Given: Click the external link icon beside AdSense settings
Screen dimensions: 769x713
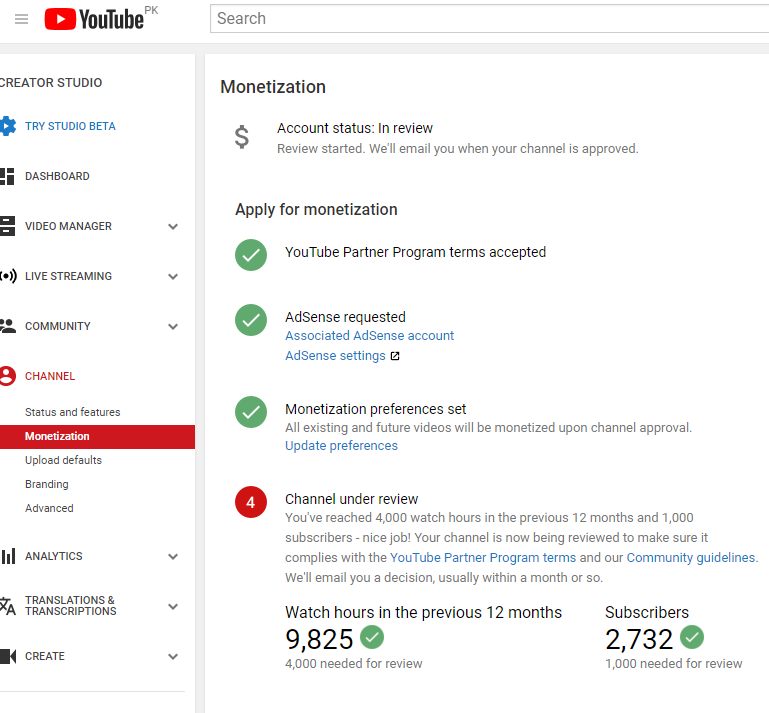Looking at the screenshot, I should tap(395, 356).
